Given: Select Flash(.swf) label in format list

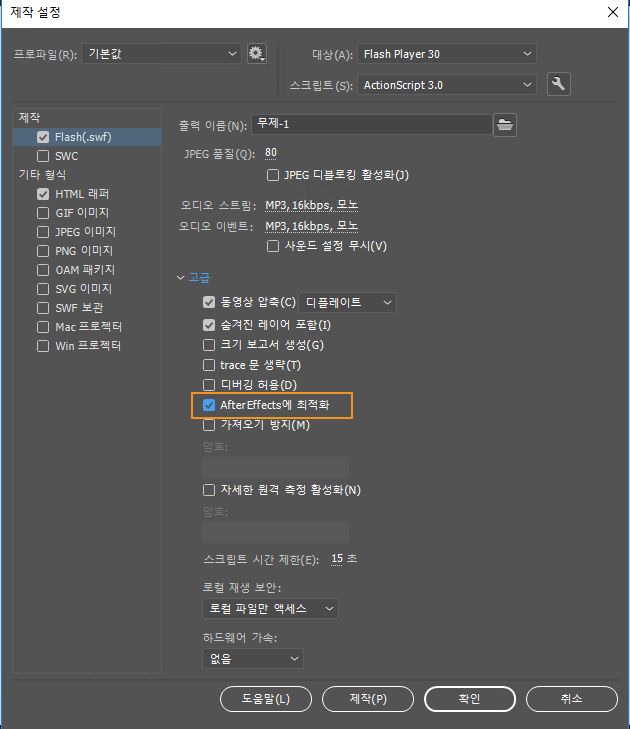Looking at the screenshot, I should [83, 137].
